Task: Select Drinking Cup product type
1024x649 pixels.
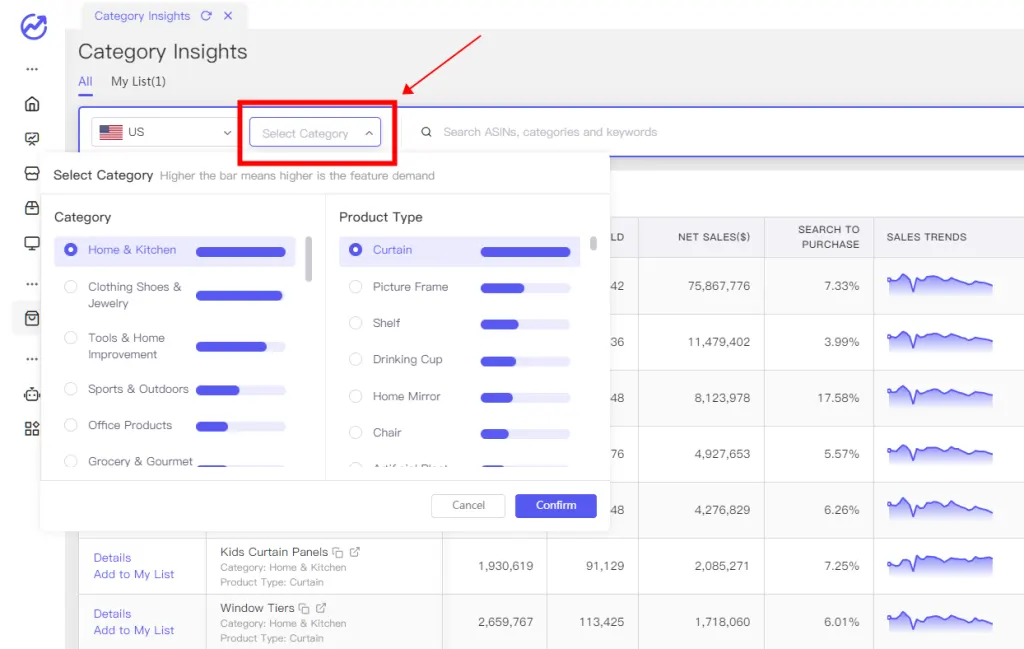Action: click(x=355, y=359)
